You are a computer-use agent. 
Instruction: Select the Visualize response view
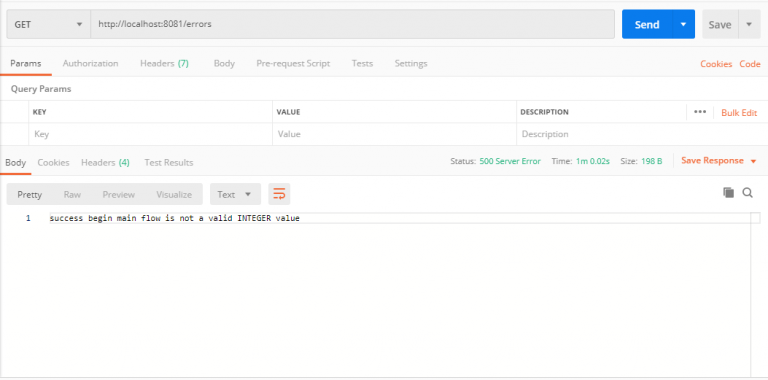[174, 194]
